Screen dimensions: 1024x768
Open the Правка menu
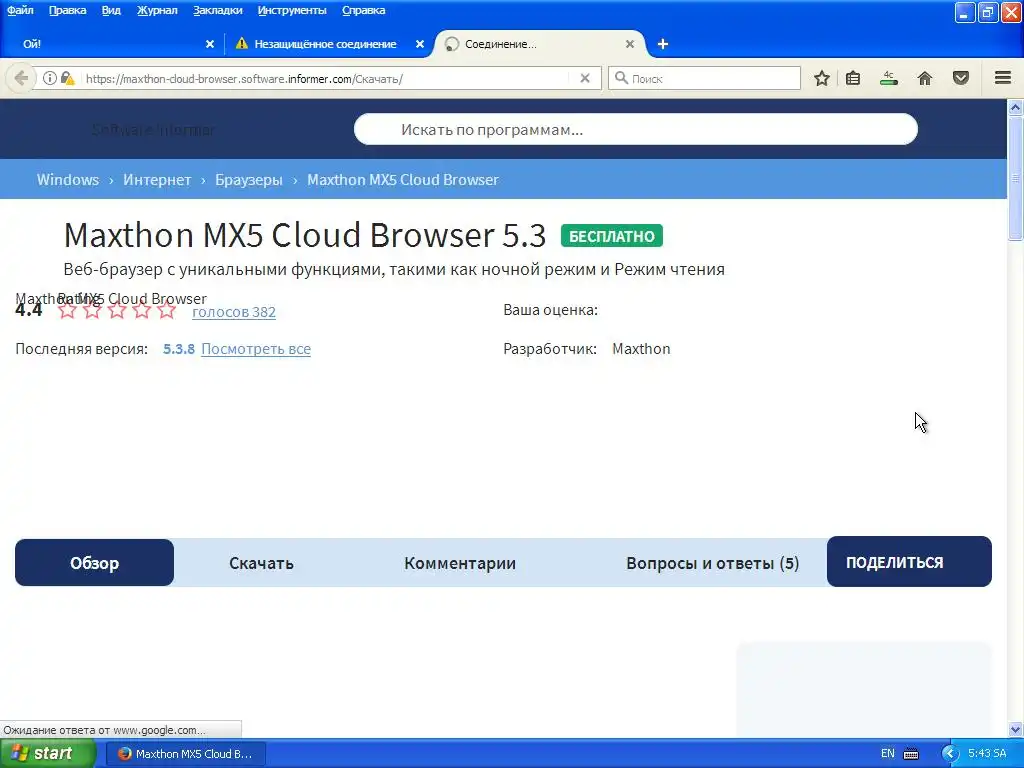pyautogui.click(x=67, y=10)
